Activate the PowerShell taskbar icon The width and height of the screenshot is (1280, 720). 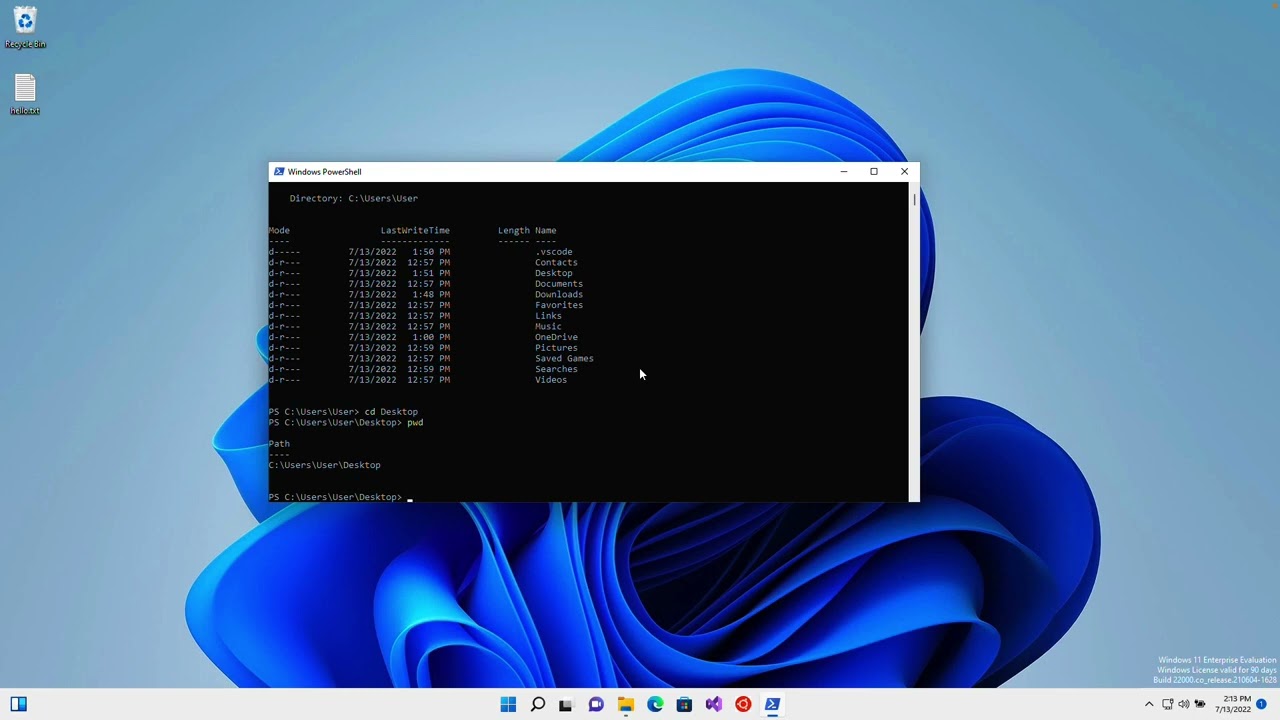click(x=772, y=704)
